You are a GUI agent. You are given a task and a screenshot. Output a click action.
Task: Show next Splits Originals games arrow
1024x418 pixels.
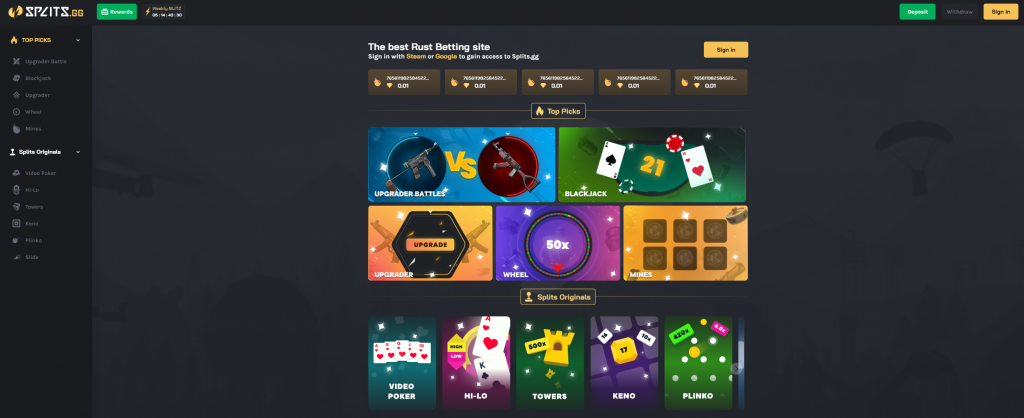pos(736,368)
